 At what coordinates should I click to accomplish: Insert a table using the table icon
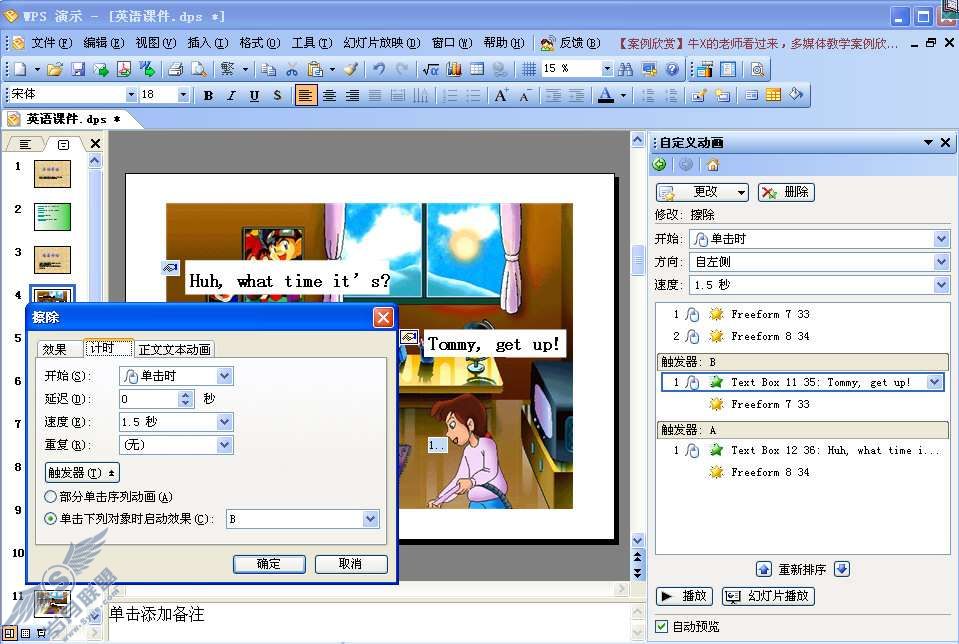point(477,69)
